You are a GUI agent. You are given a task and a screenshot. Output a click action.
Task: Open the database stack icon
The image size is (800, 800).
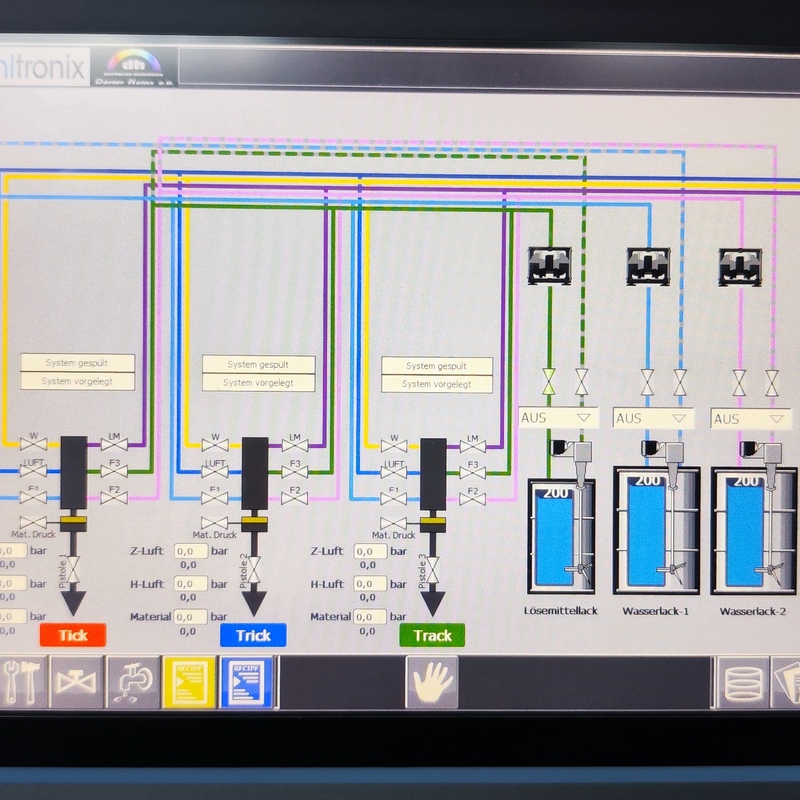(742, 682)
